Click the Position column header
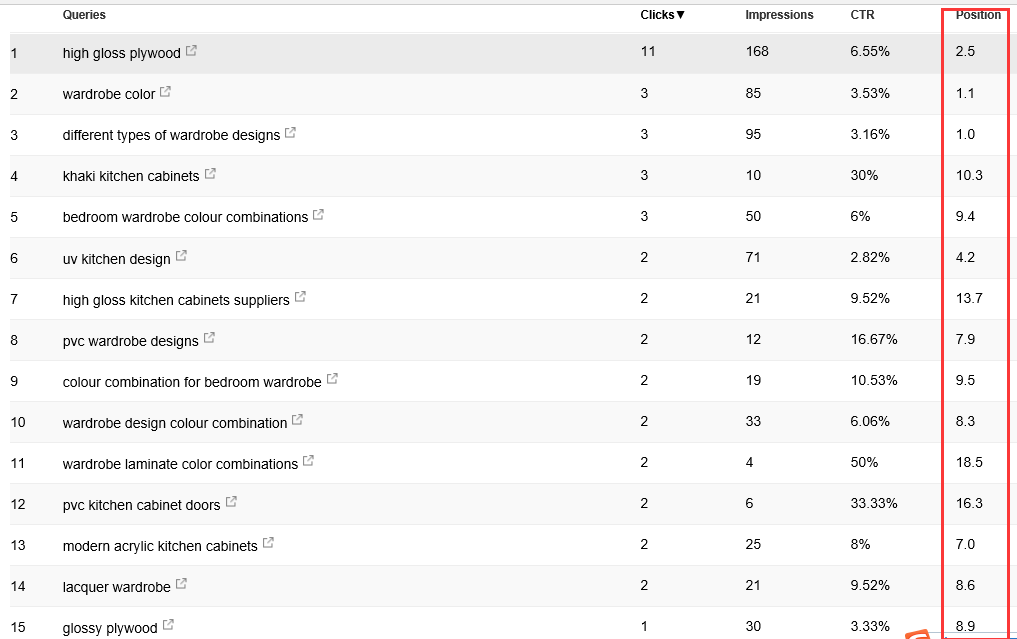Viewport: 1017px width, 639px height. [x=978, y=15]
